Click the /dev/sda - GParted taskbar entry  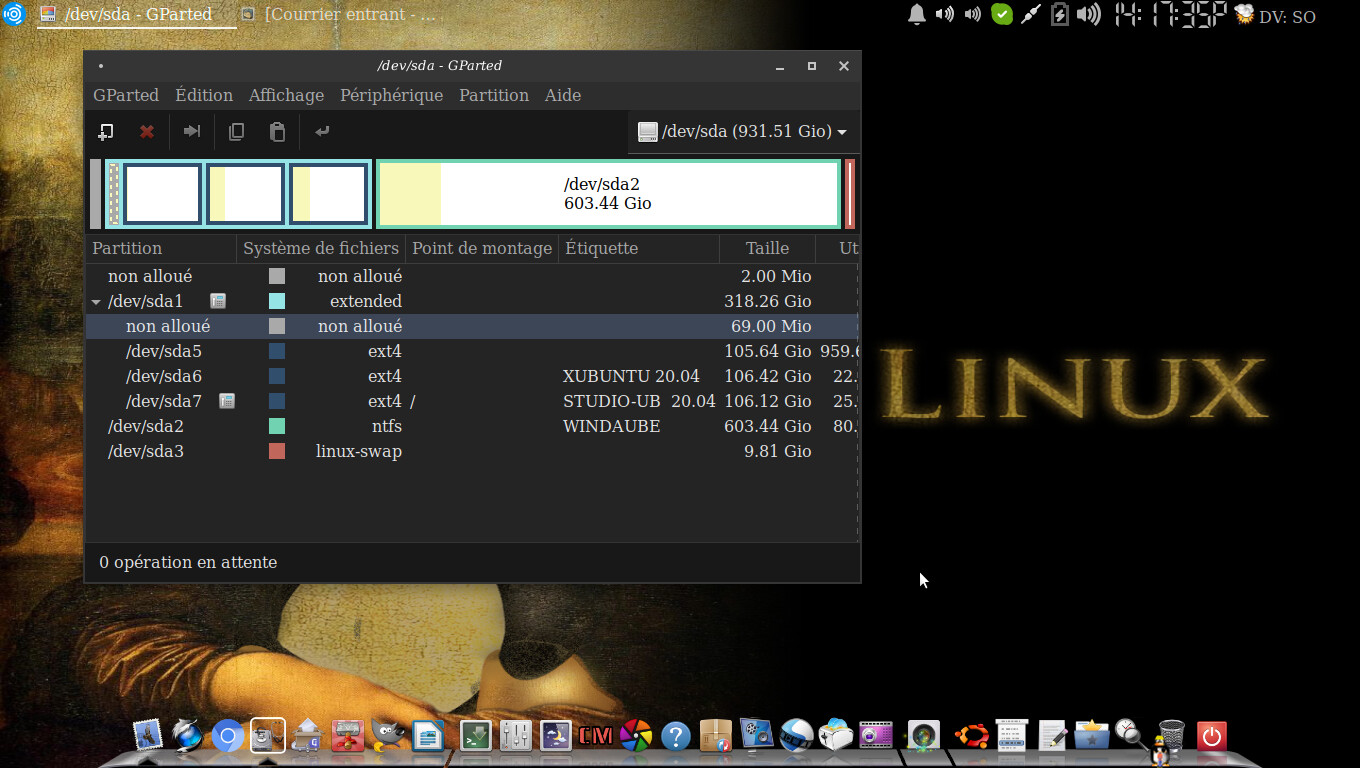[x=136, y=15]
